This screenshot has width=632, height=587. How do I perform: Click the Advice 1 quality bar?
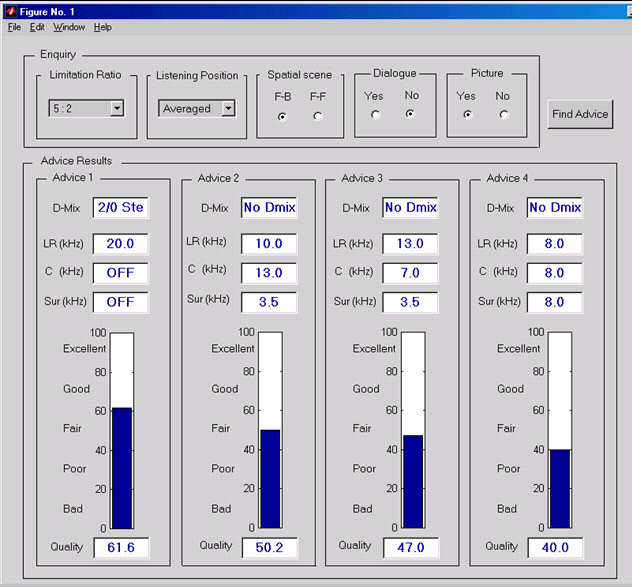click(x=121, y=467)
